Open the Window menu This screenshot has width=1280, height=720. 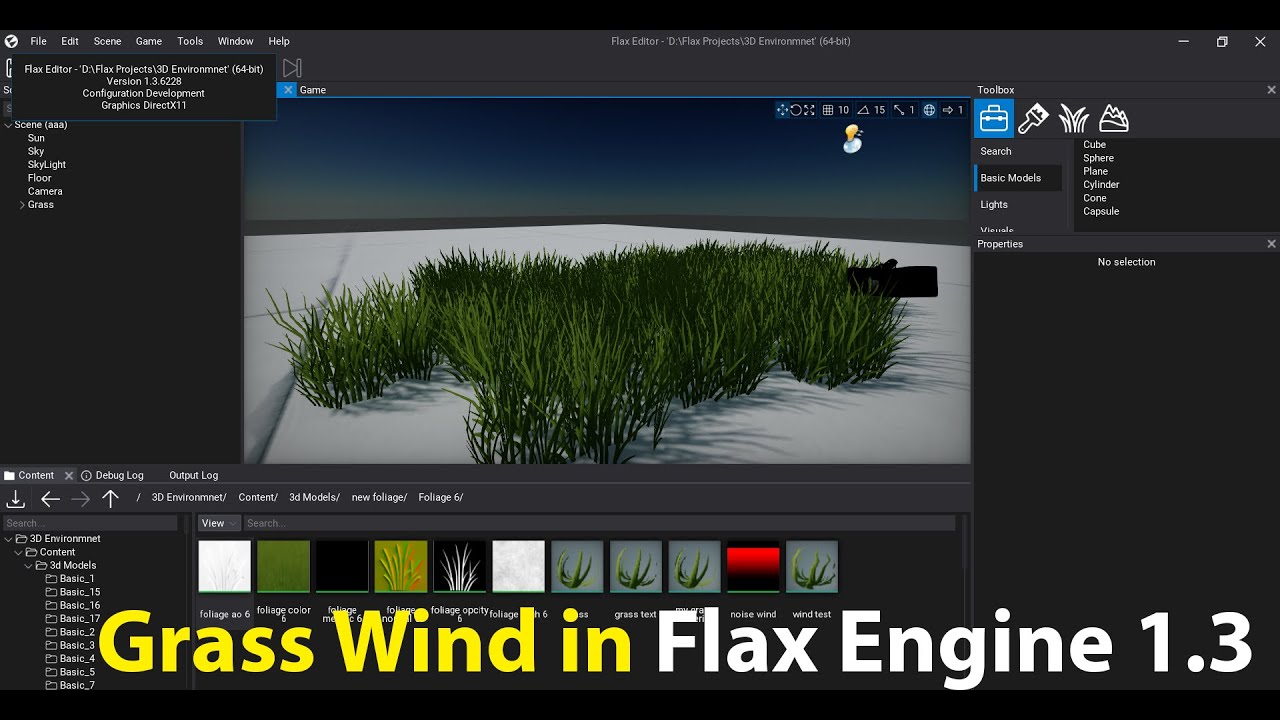[235, 41]
